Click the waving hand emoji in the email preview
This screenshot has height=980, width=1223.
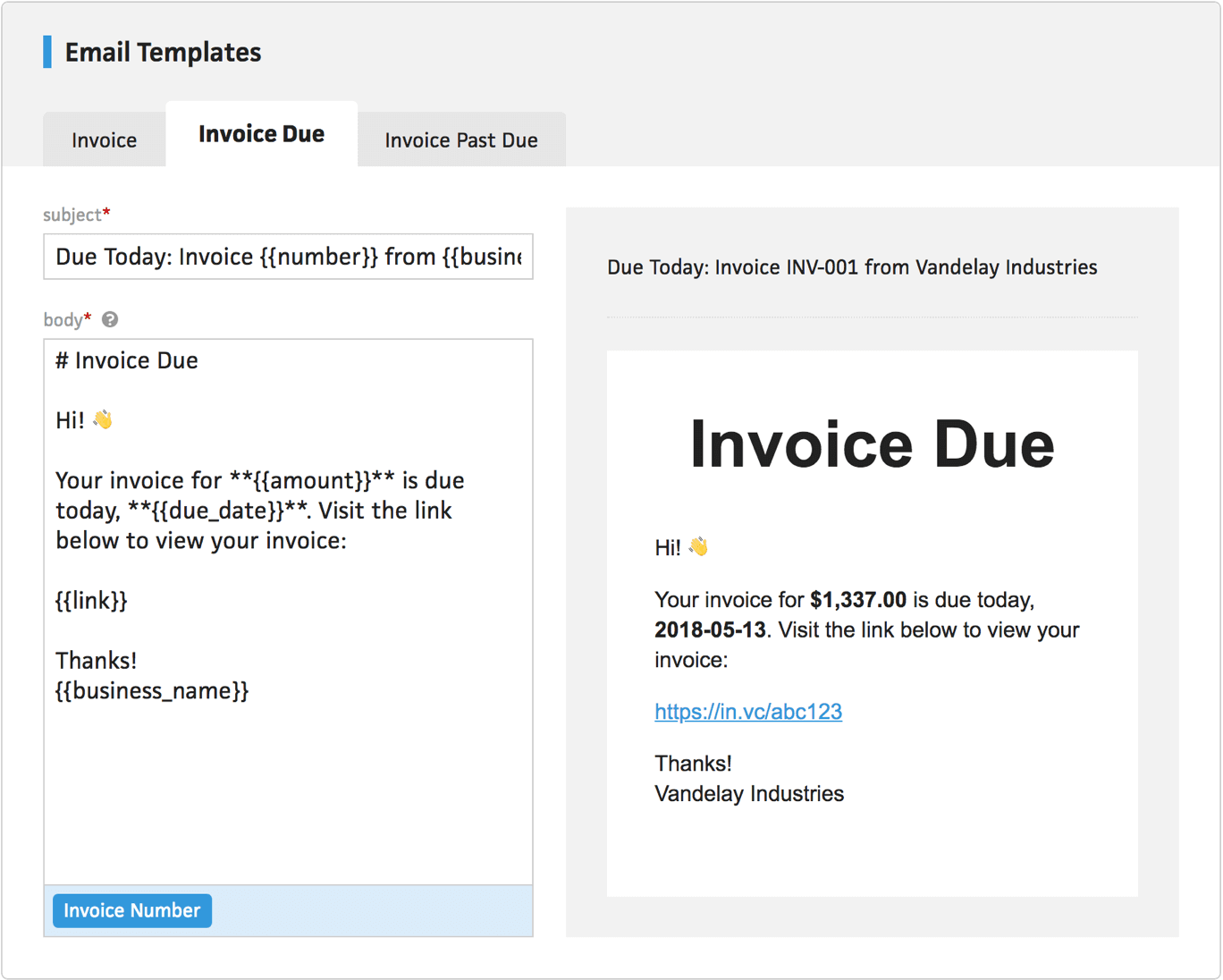[x=699, y=546]
